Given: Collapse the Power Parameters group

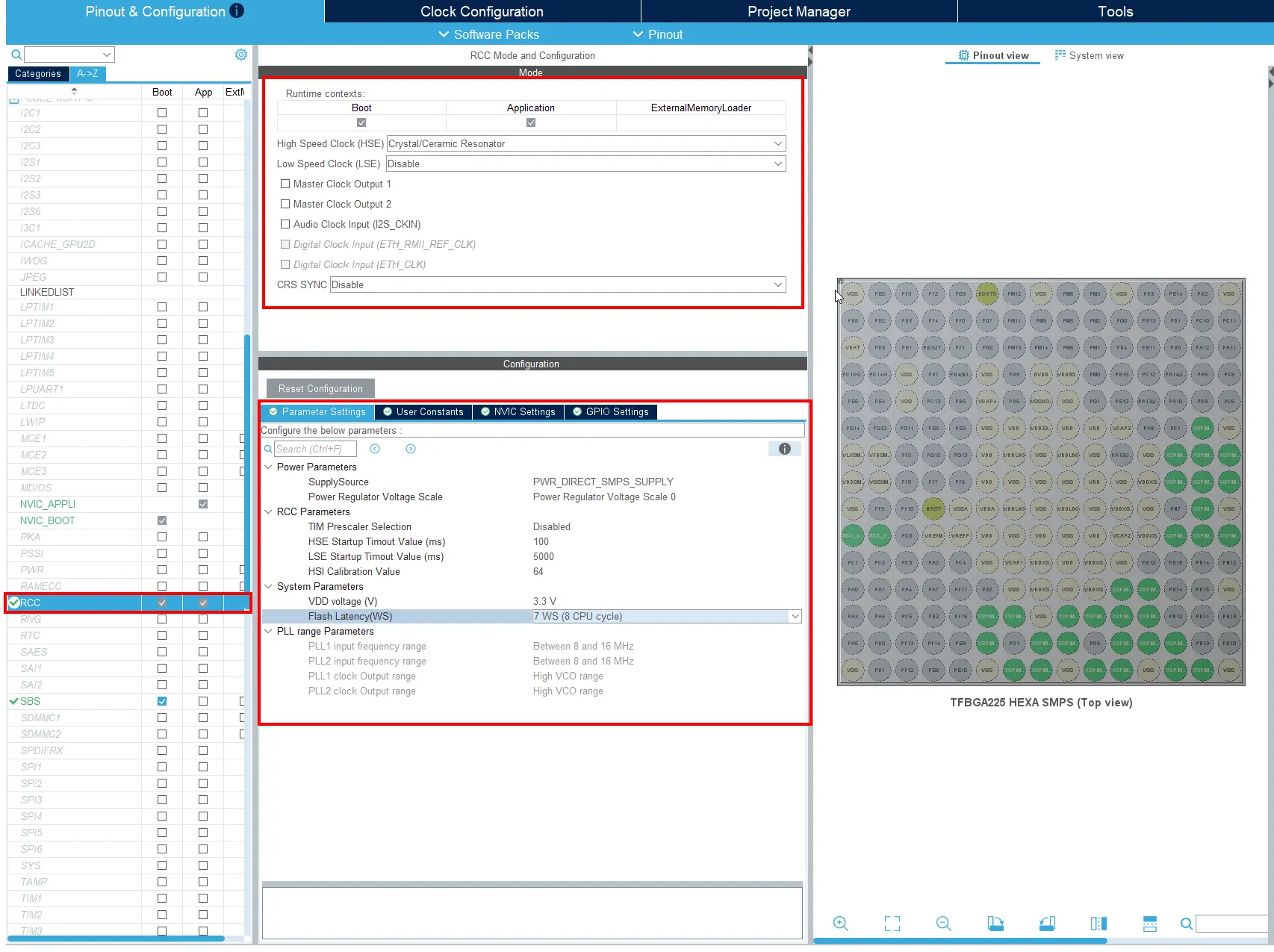Looking at the screenshot, I should point(269,467).
